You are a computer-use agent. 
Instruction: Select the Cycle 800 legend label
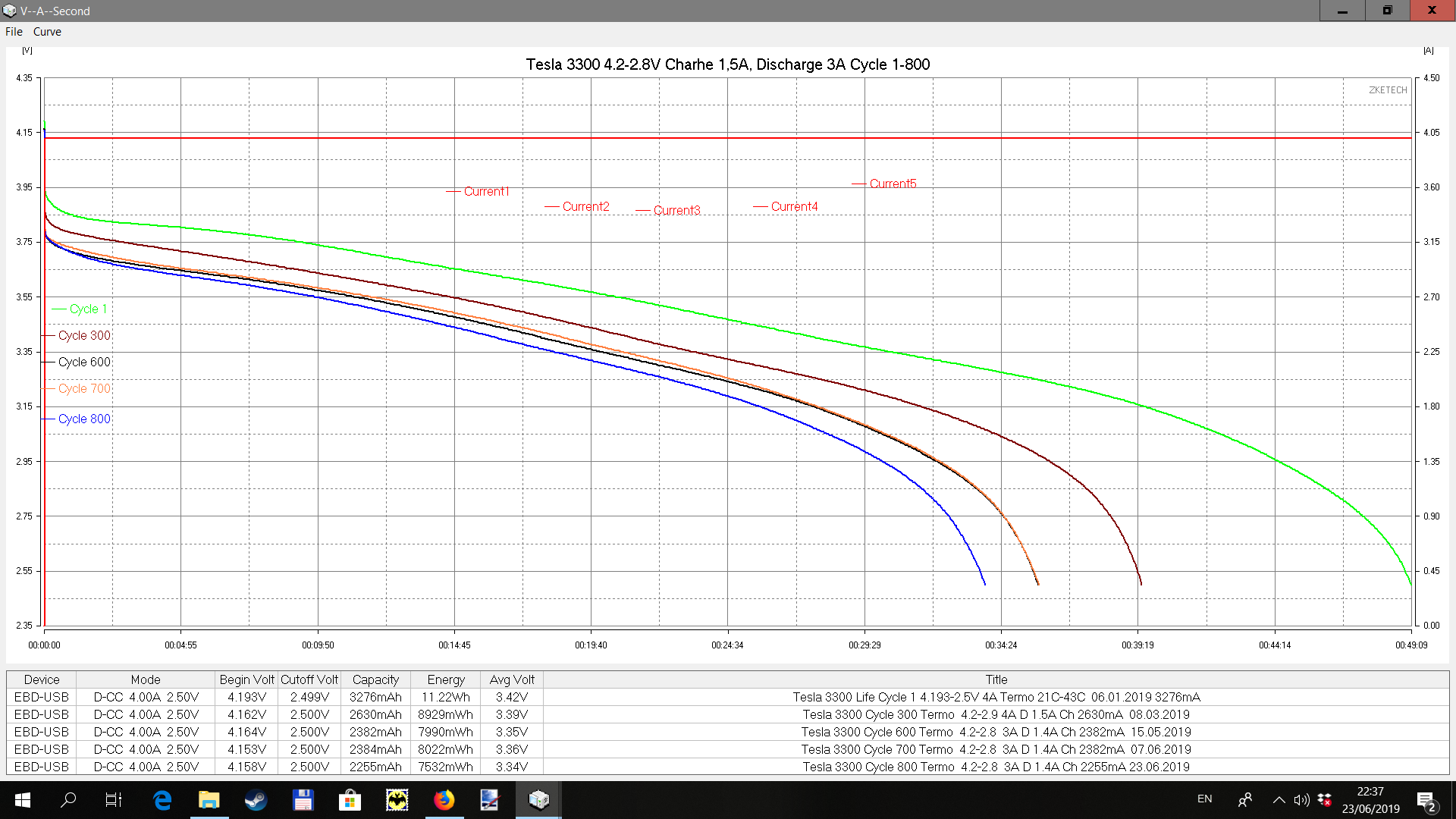coord(84,419)
